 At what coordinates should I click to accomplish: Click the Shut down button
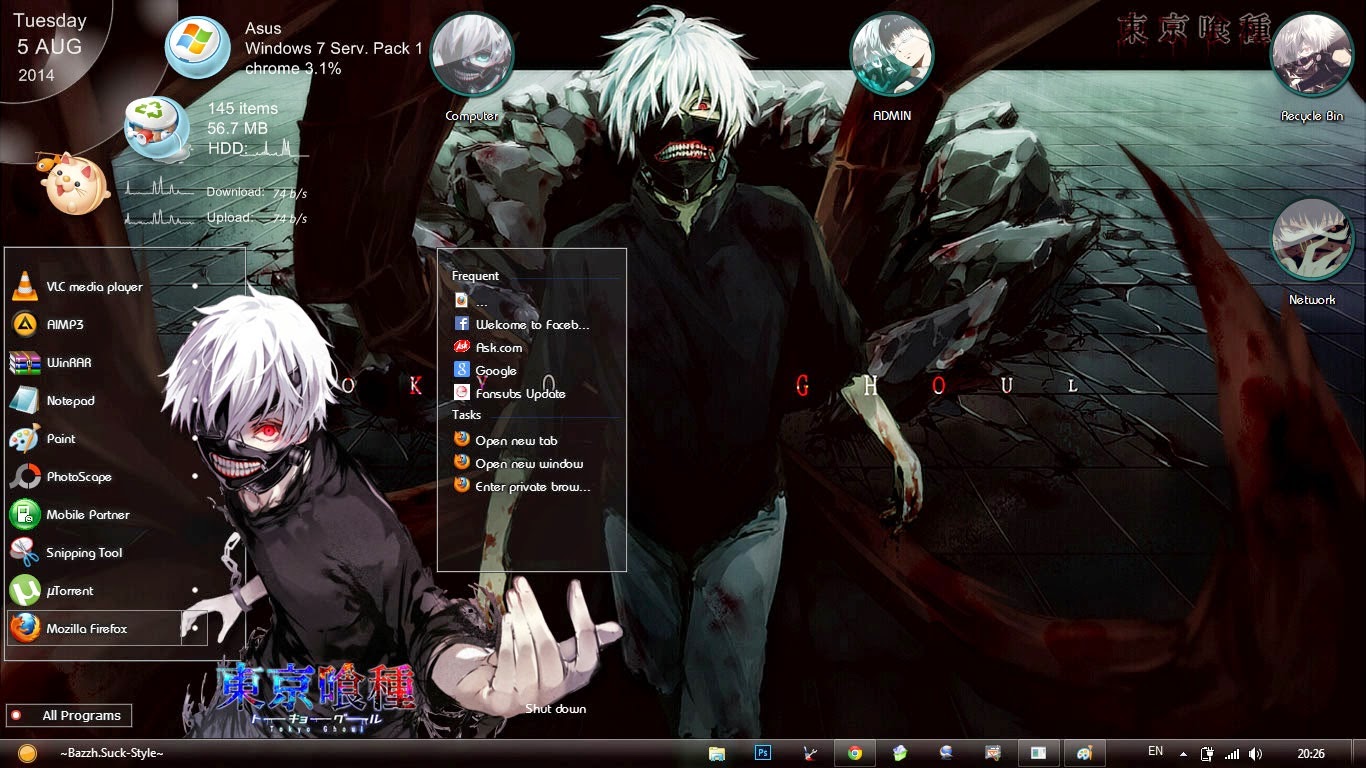pyautogui.click(x=556, y=709)
